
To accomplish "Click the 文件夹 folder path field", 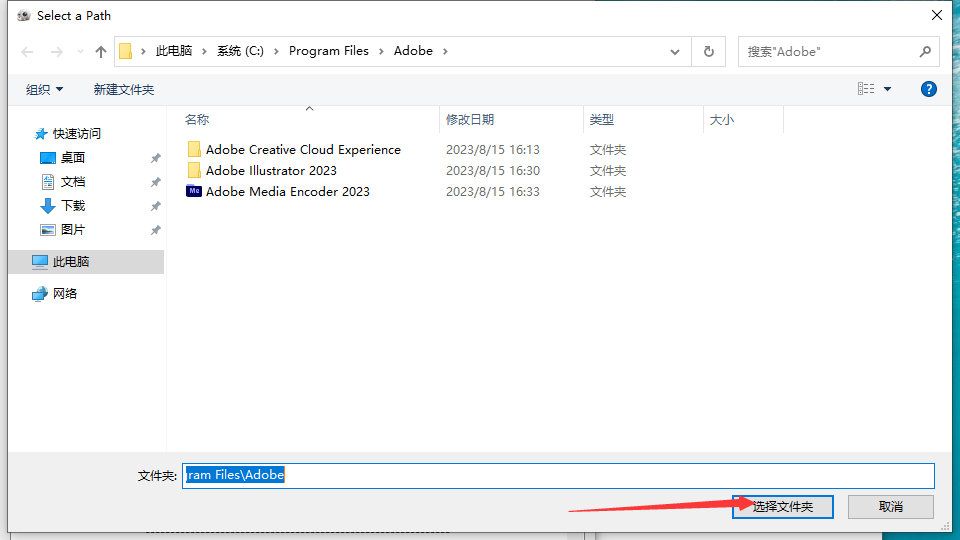I will tap(558, 476).
